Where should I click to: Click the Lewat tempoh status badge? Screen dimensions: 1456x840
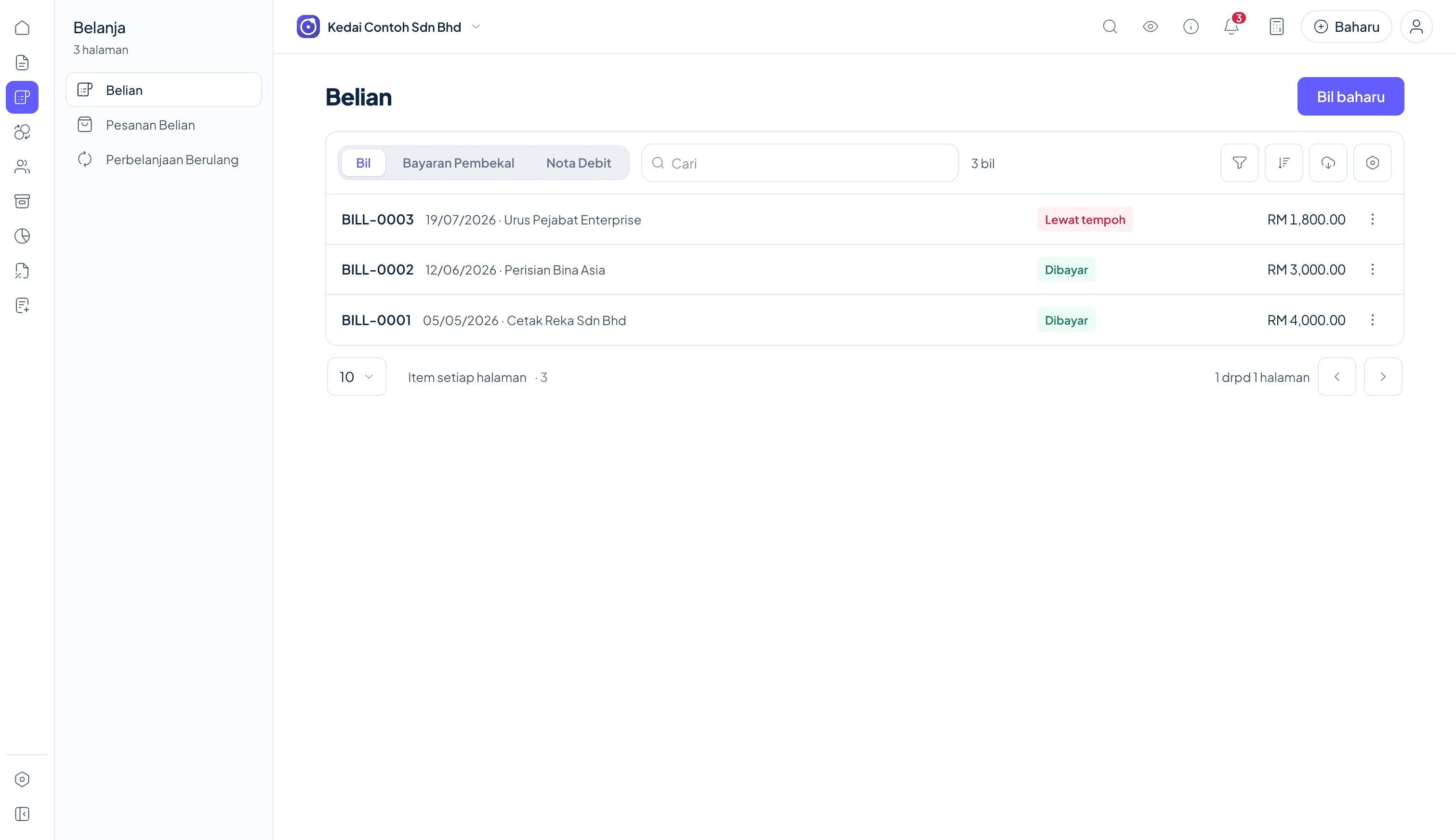coord(1085,219)
